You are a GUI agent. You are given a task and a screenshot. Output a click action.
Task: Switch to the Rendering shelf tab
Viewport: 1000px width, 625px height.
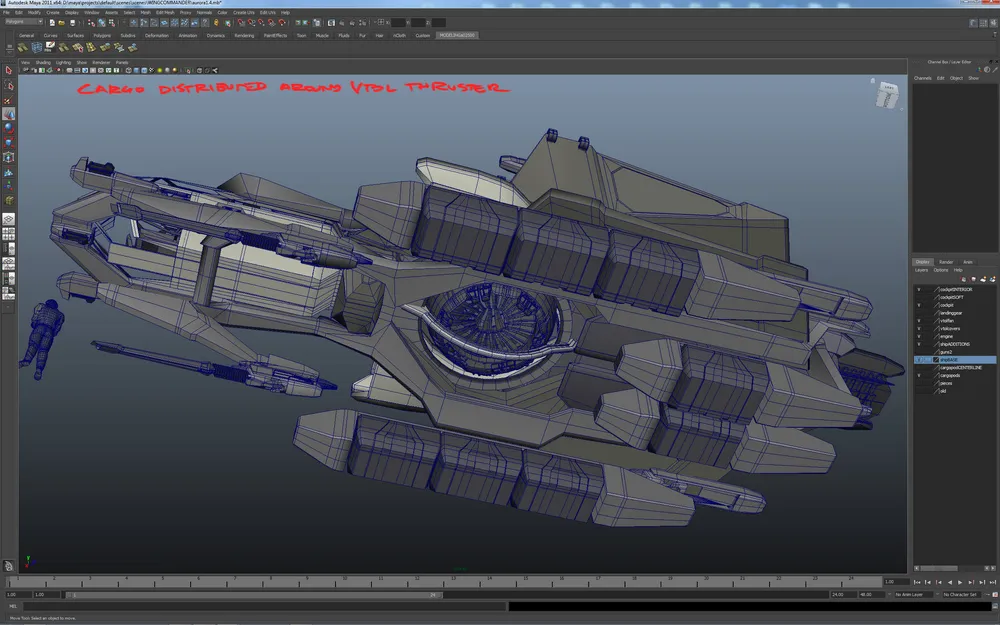pyautogui.click(x=244, y=35)
